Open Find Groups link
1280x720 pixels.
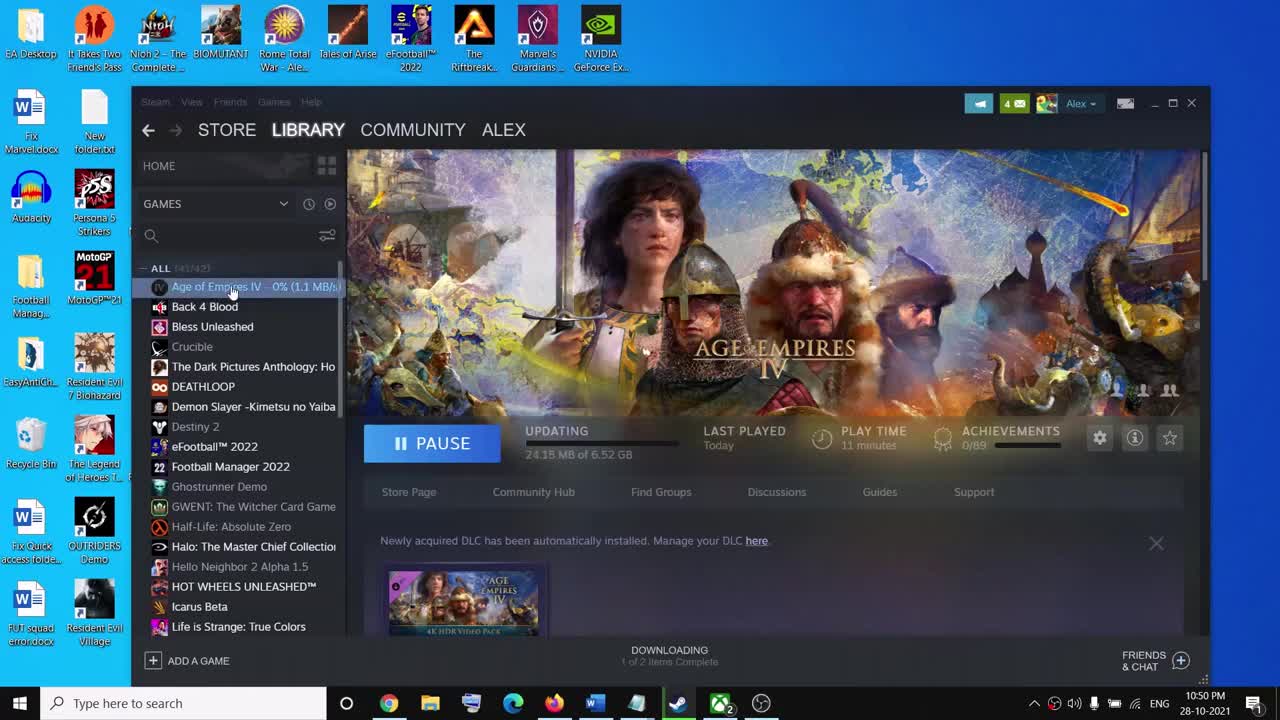tap(661, 492)
